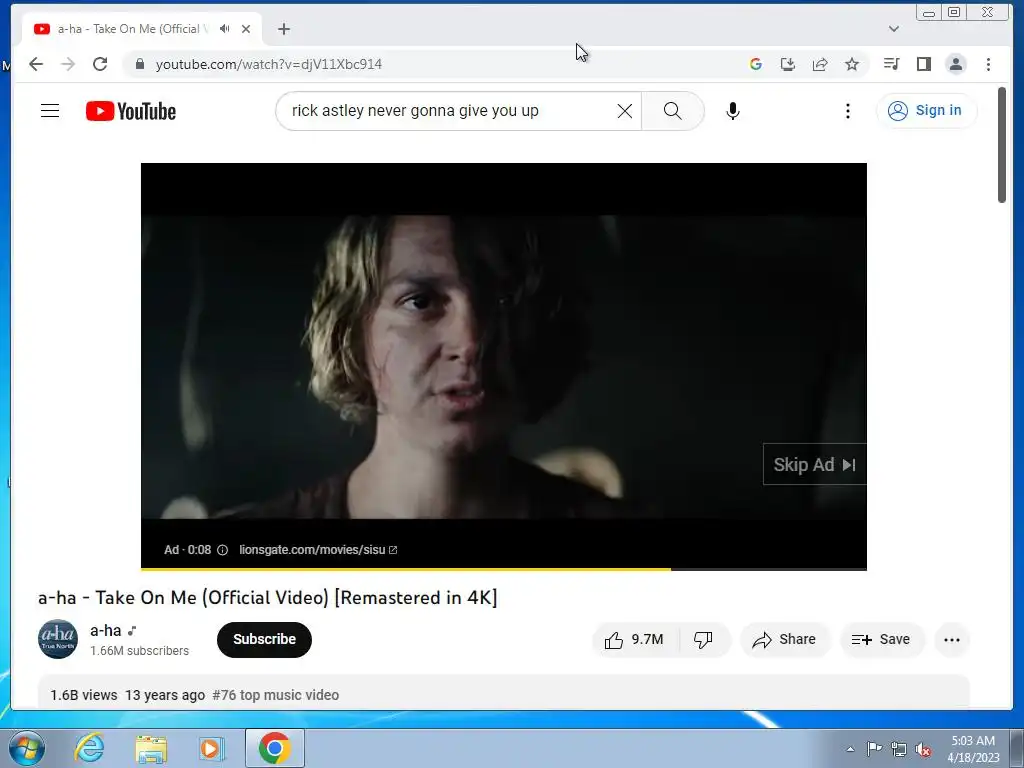Save video to a playlist
Viewport: 1024px width, 768px height.
pos(882,639)
